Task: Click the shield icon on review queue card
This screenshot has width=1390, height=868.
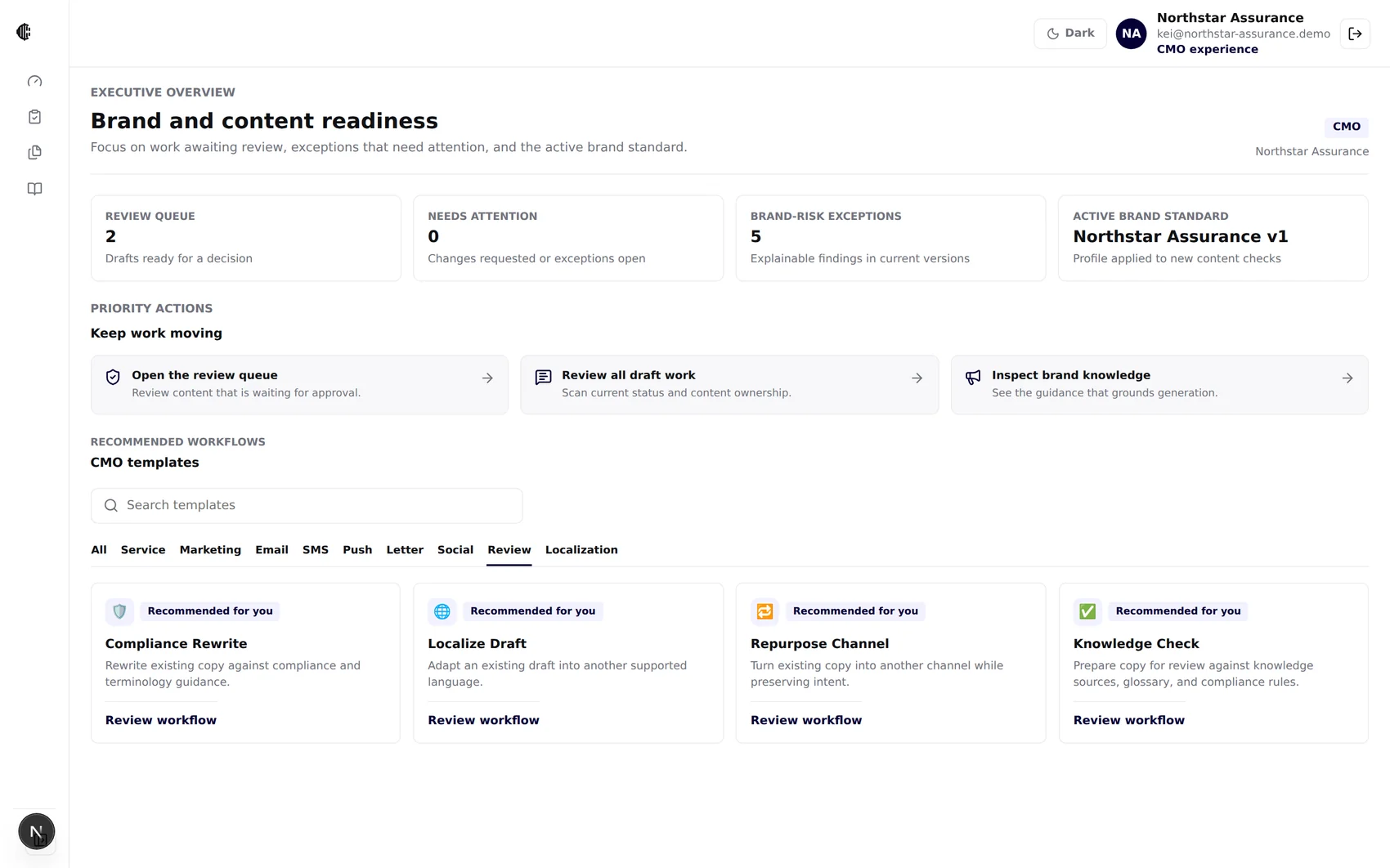Action: click(113, 377)
